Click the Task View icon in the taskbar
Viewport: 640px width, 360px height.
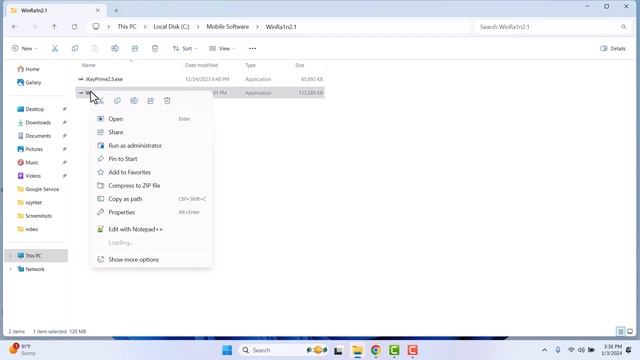pos(338,350)
